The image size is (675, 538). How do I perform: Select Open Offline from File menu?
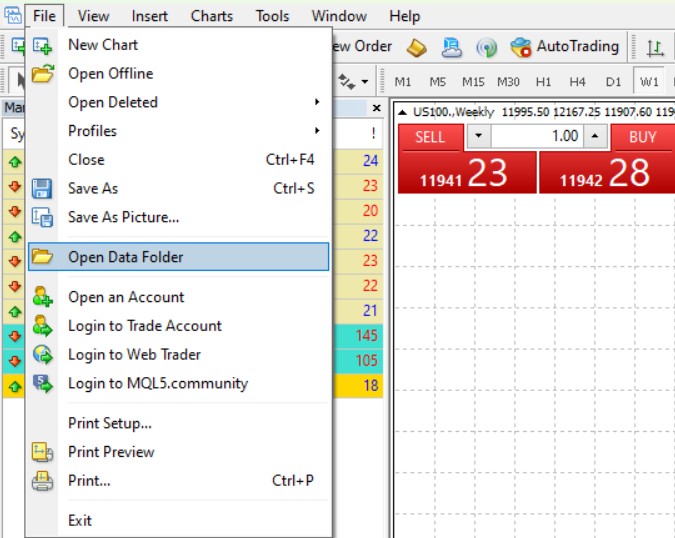tap(178, 74)
